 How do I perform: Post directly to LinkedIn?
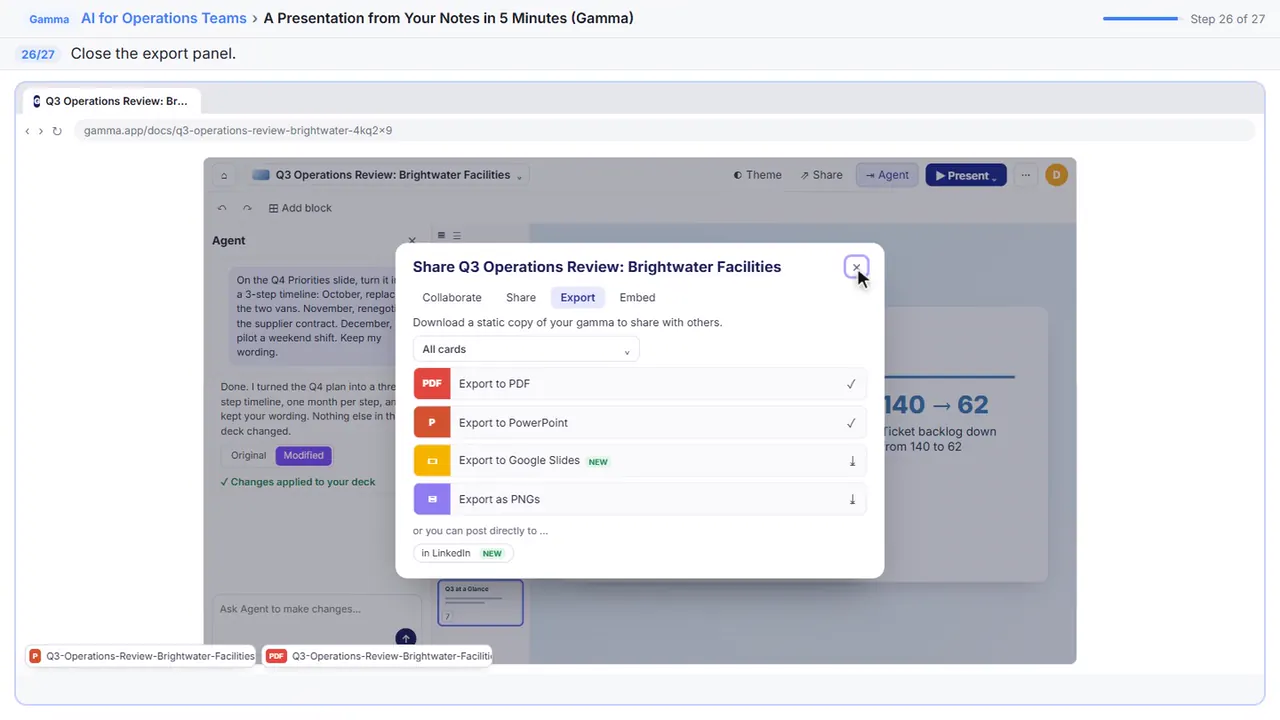(x=461, y=553)
